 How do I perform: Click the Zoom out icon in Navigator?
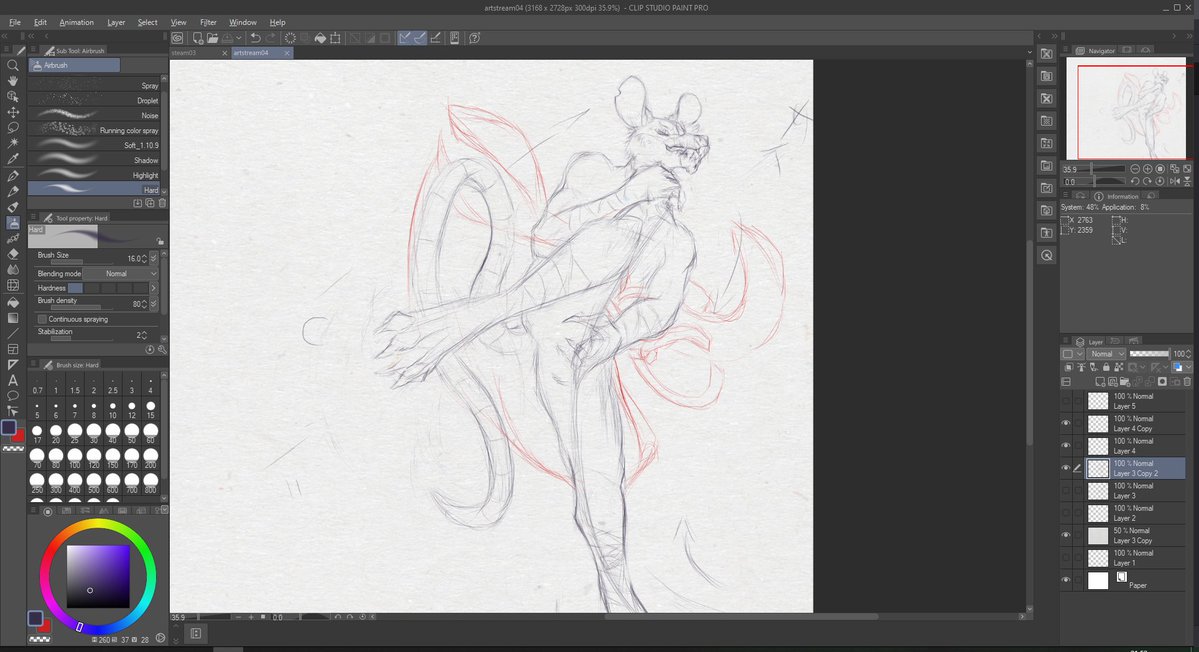pyautogui.click(x=1135, y=169)
